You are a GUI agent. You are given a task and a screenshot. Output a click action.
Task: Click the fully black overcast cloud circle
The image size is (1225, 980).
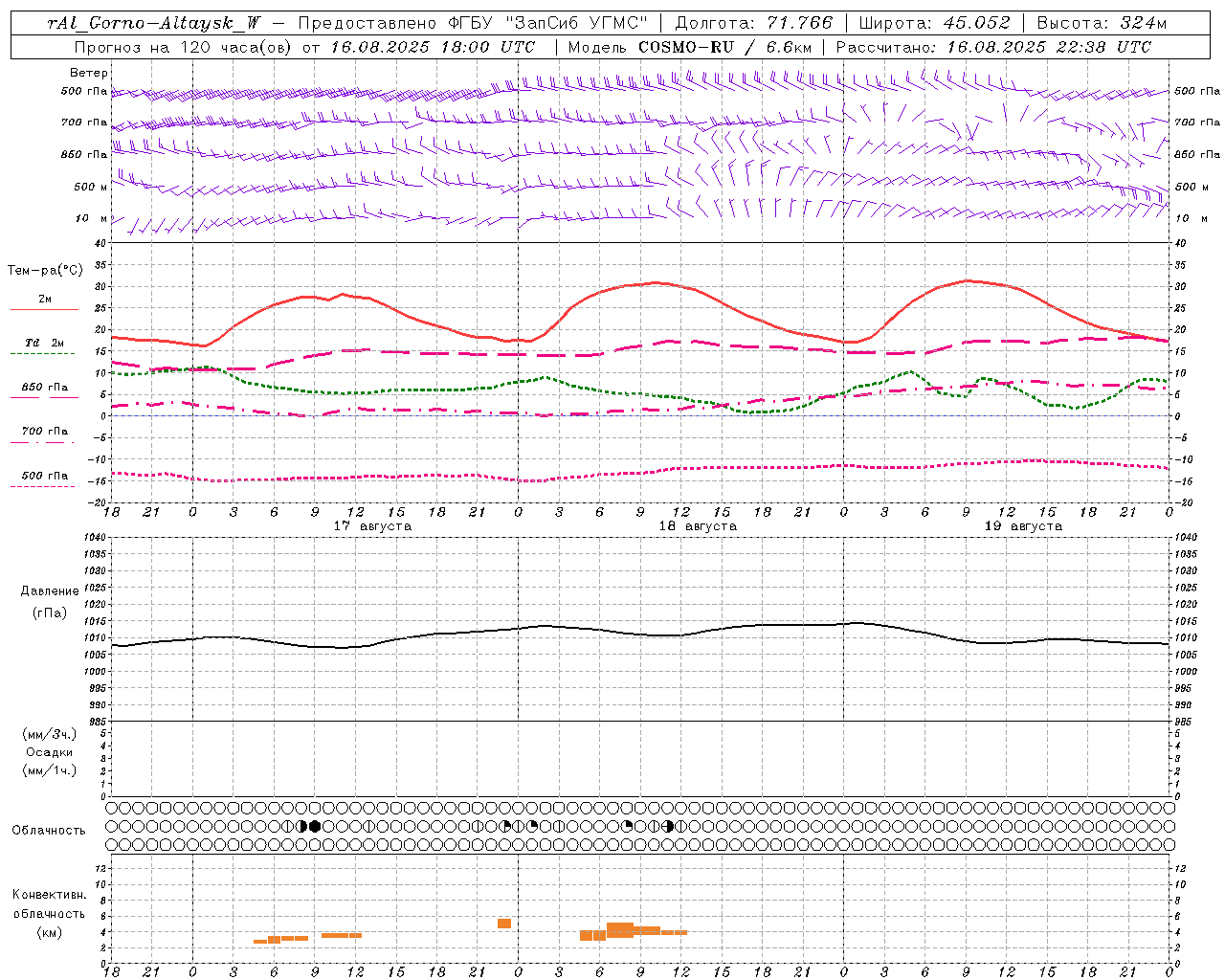point(315,826)
